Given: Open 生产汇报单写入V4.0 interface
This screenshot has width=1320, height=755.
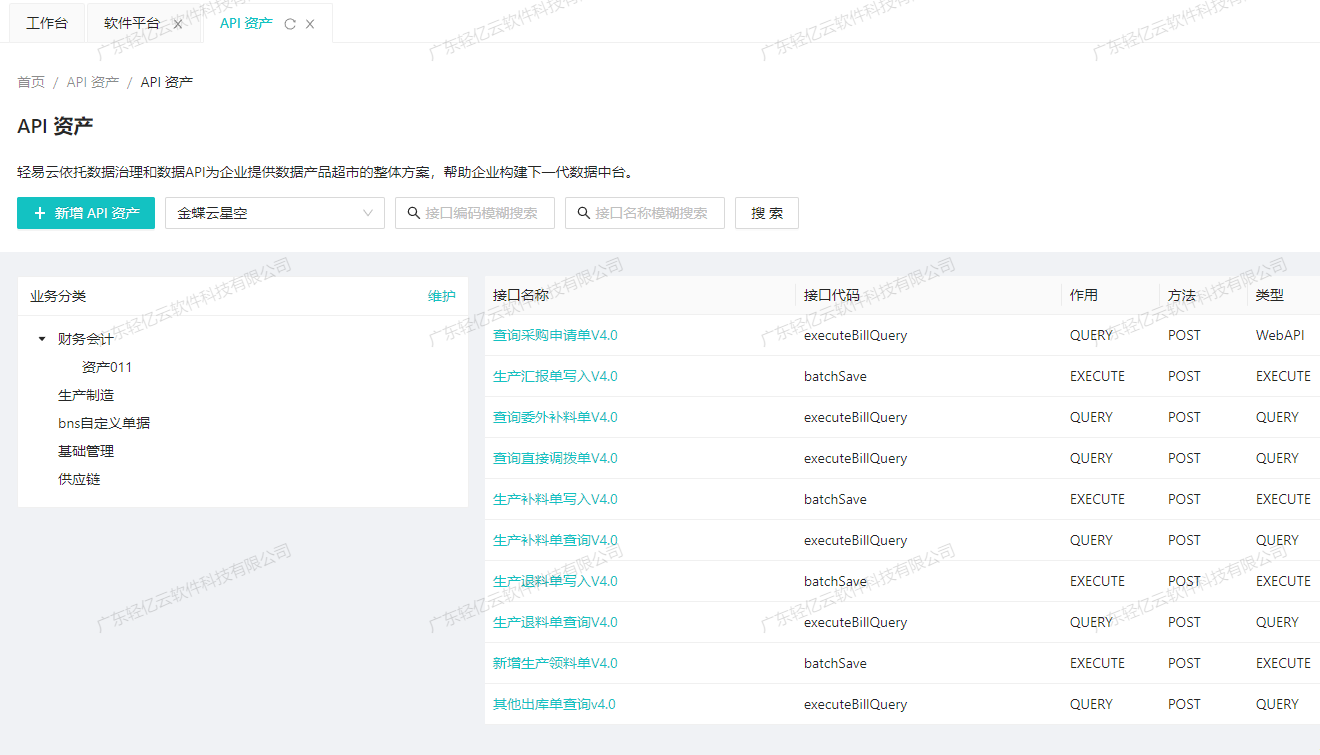Looking at the screenshot, I should coord(555,376).
